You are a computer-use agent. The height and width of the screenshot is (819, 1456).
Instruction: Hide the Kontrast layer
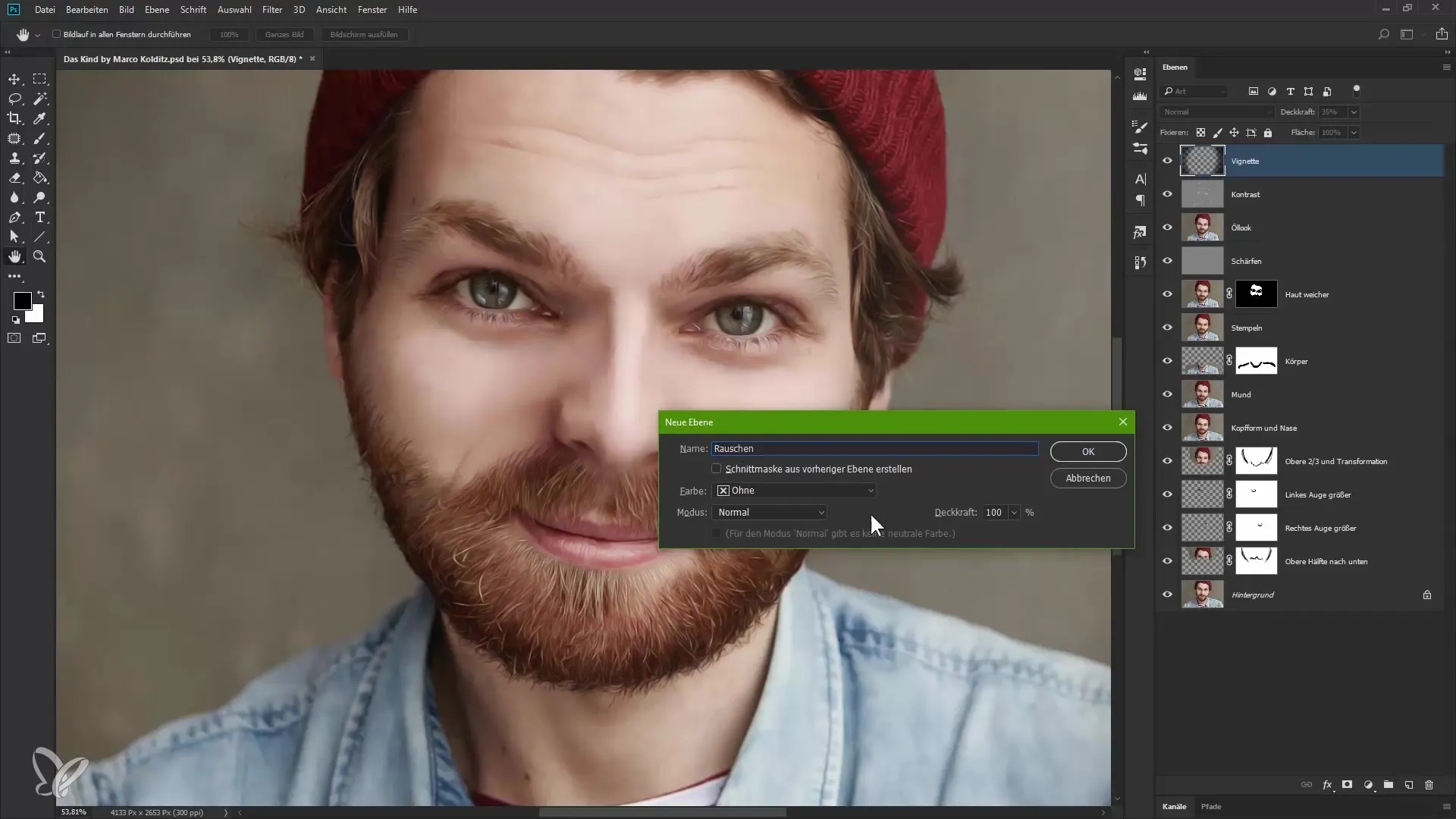[1168, 194]
